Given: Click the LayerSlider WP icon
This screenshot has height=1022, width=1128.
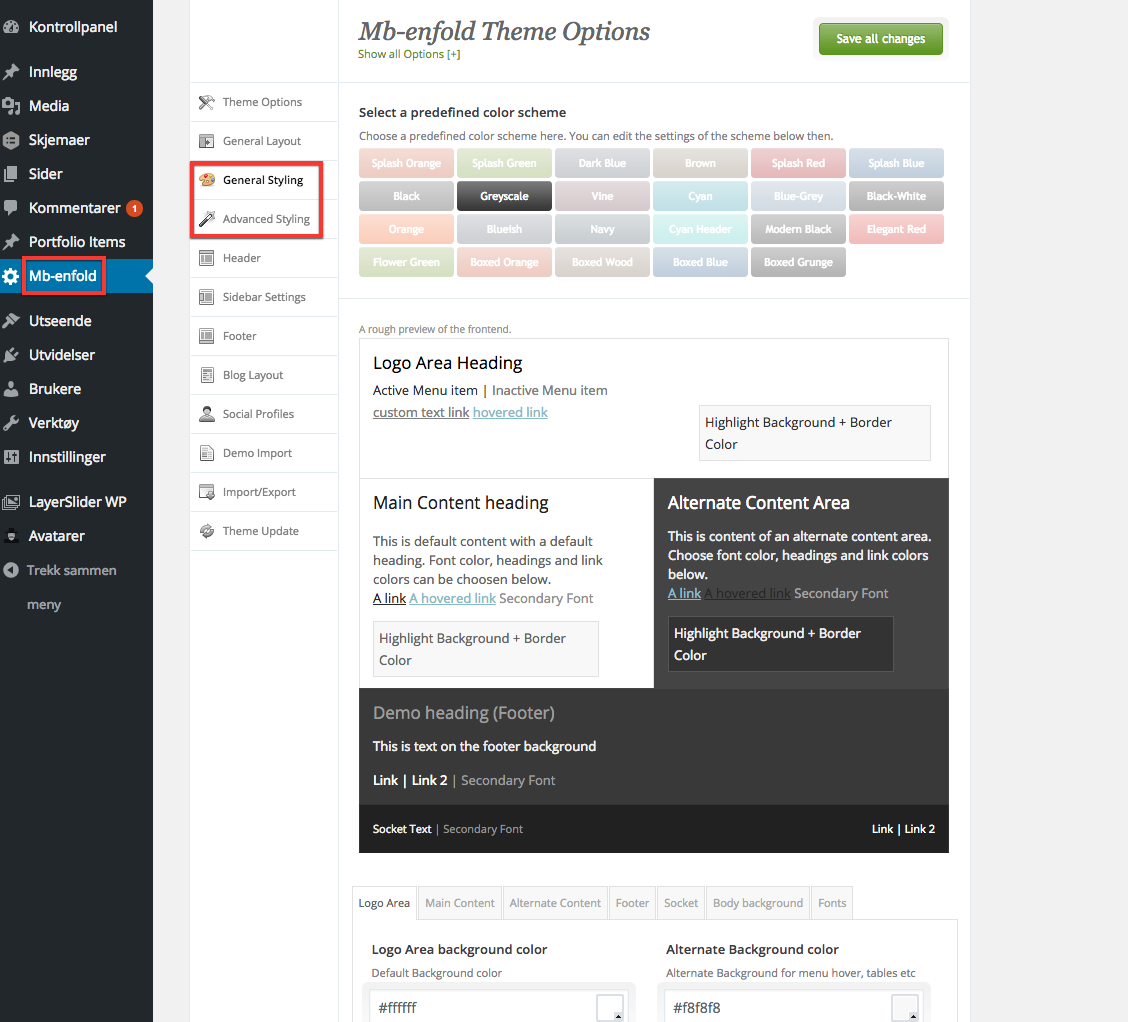Looking at the screenshot, I should pyautogui.click(x=11, y=502).
